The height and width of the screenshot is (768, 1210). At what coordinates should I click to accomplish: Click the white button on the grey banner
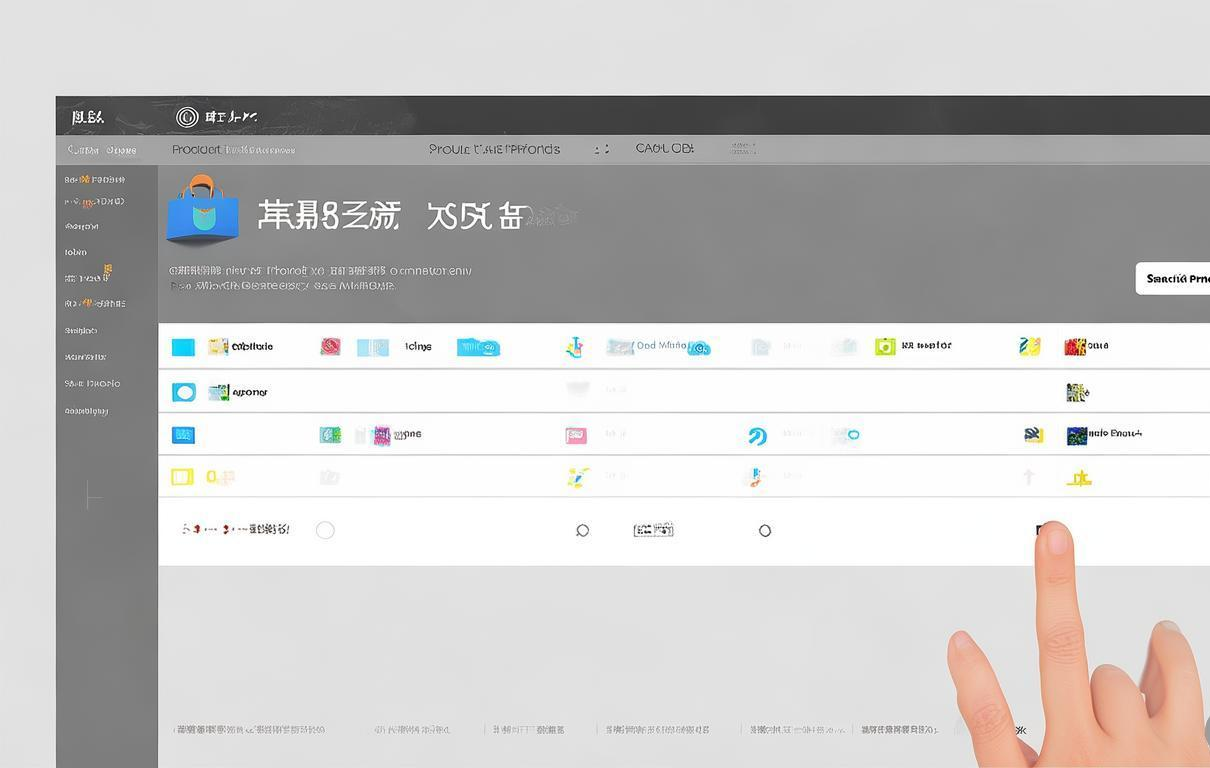[1173, 279]
